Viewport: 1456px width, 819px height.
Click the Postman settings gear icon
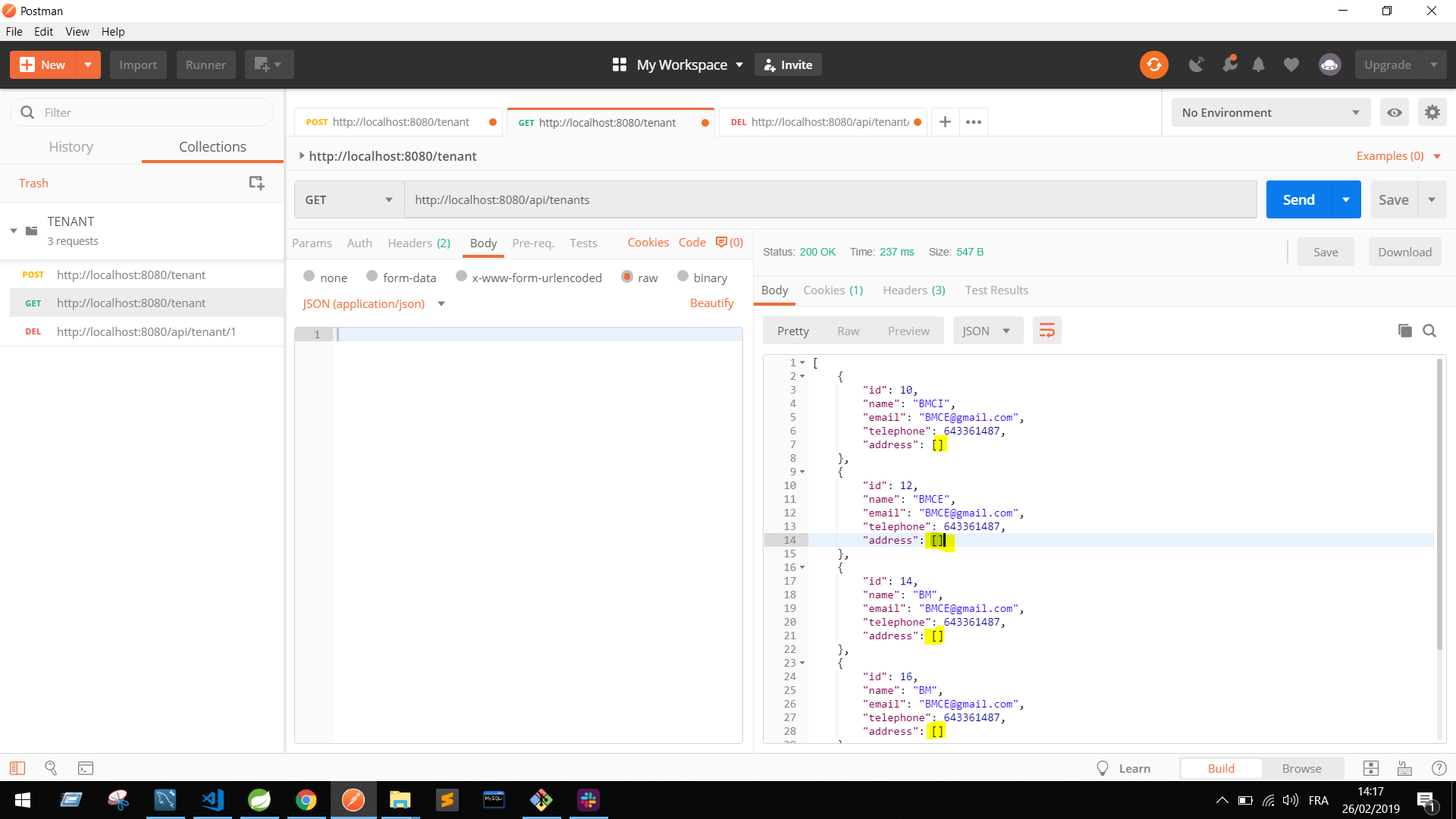1432,112
